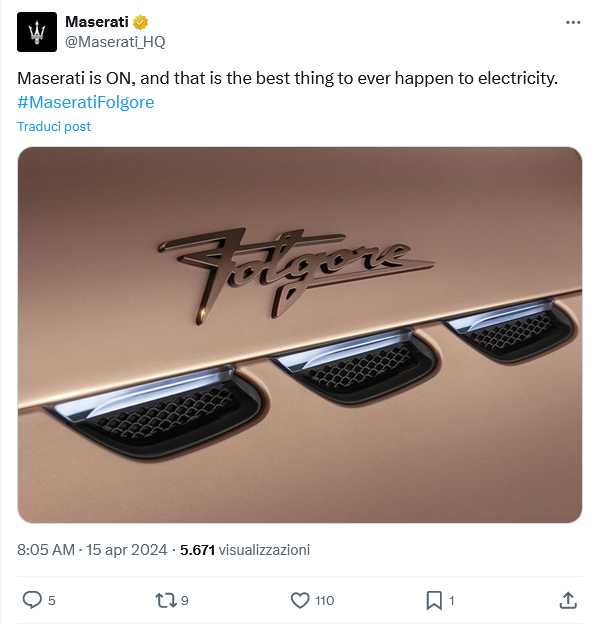Click the Maserati display name

pyautogui.click(x=97, y=22)
